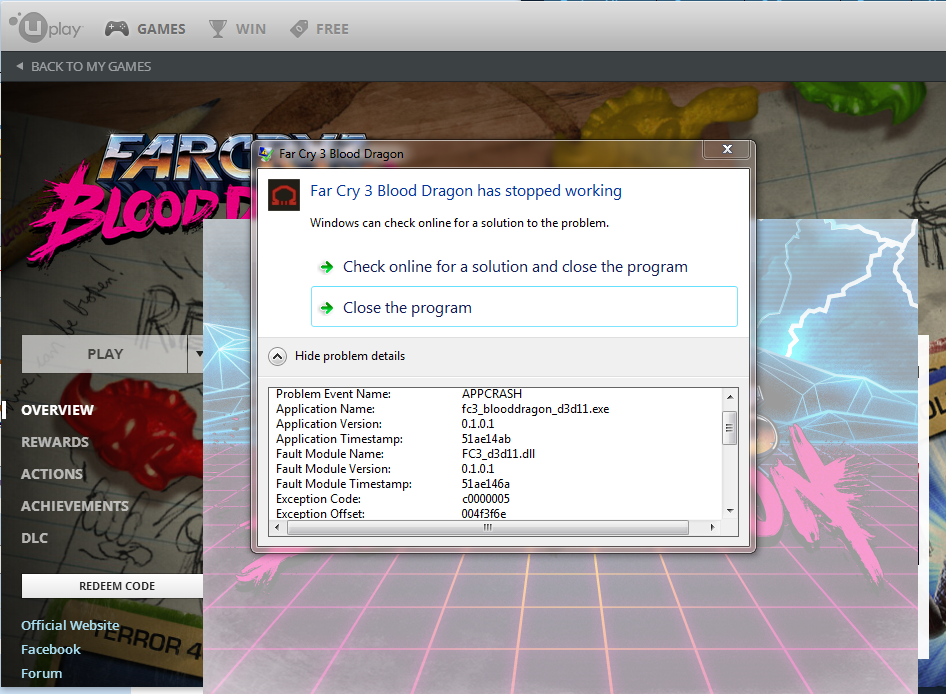This screenshot has height=694, width=946.
Task: Click the details scroll down arrow
Action: click(730, 511)
